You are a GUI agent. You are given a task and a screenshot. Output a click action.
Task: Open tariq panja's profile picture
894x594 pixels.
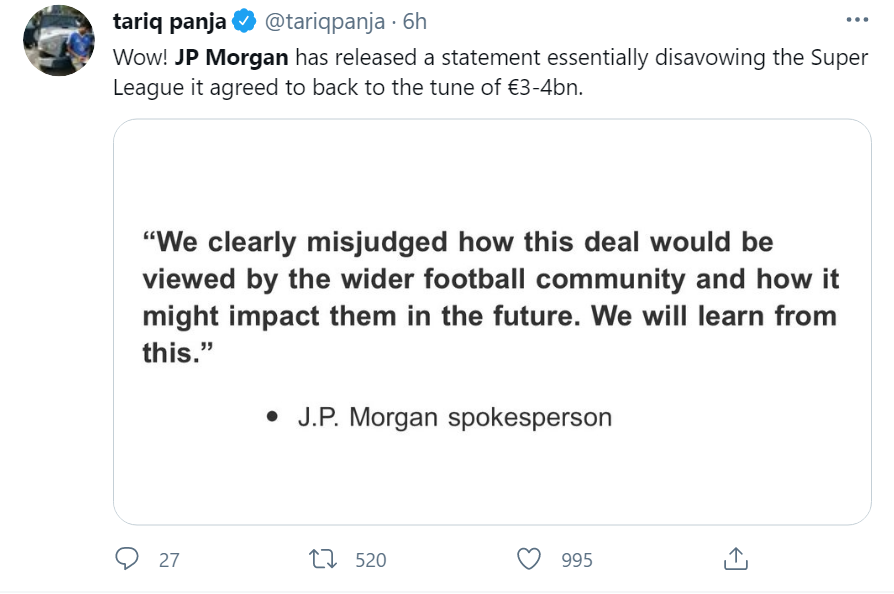click(x=58, y=40)
